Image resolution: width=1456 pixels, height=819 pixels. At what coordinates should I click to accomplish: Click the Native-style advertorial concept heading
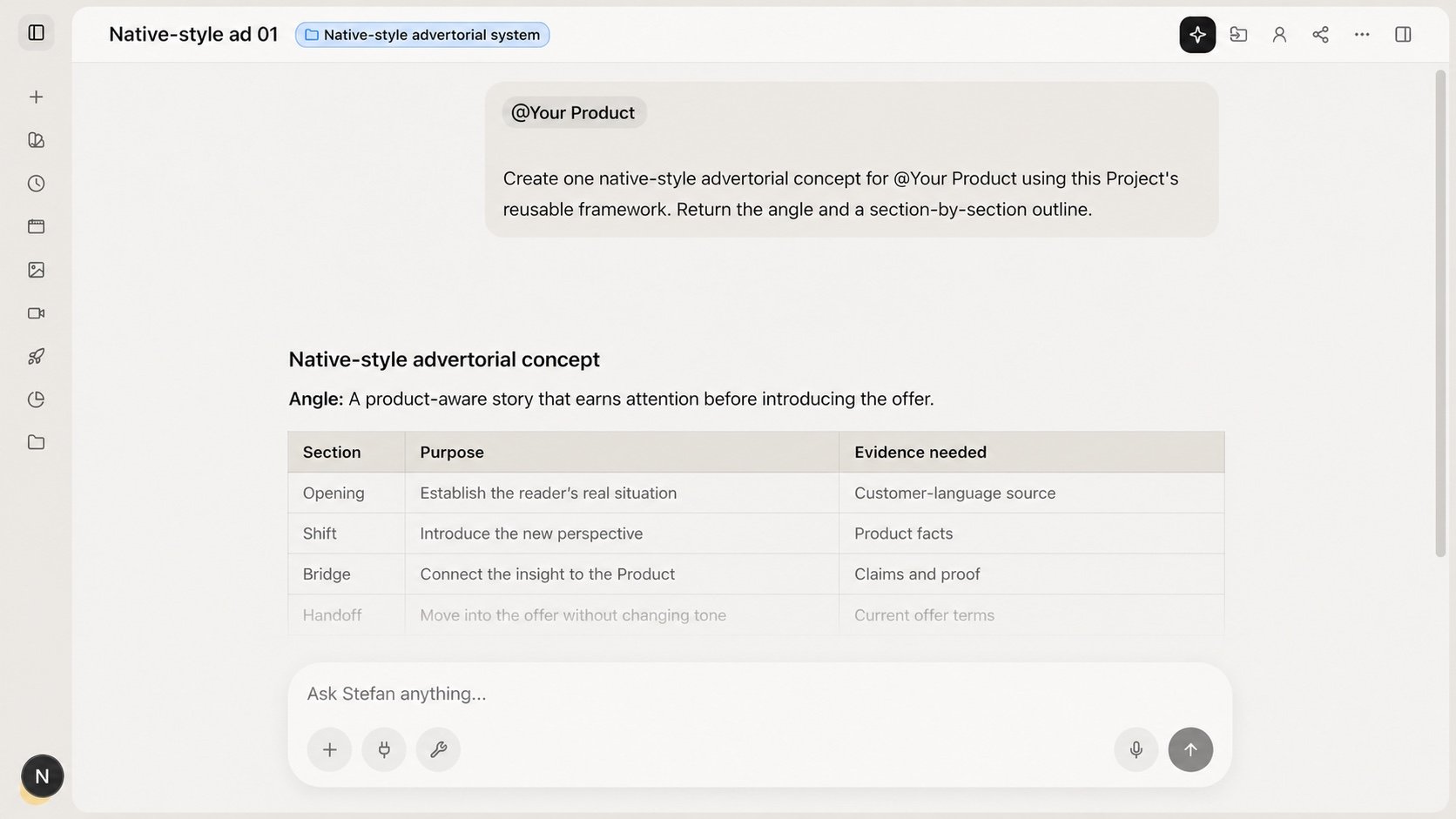pyautogui.click(x=444, y=359)
